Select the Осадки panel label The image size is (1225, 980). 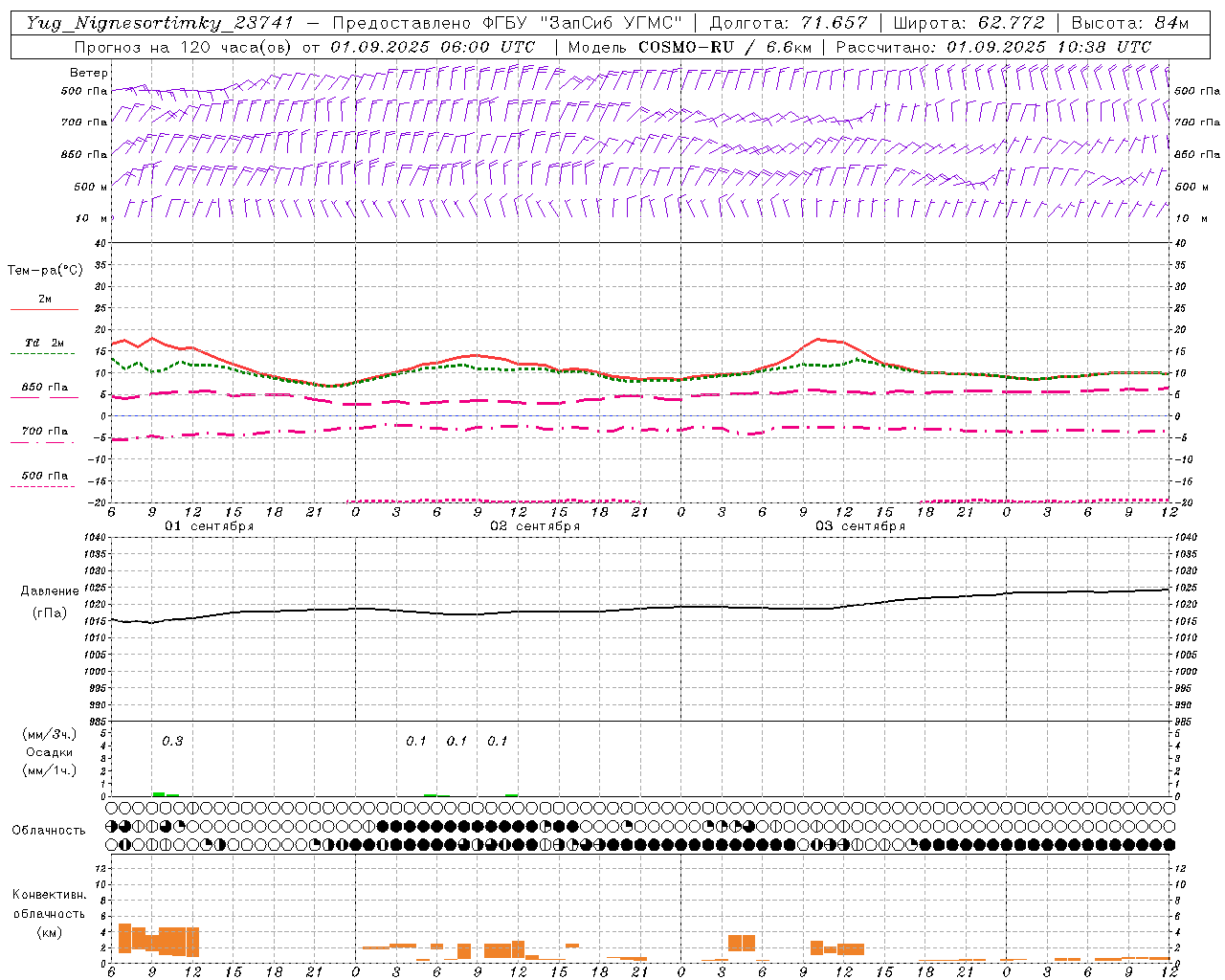tap(50, 752)
